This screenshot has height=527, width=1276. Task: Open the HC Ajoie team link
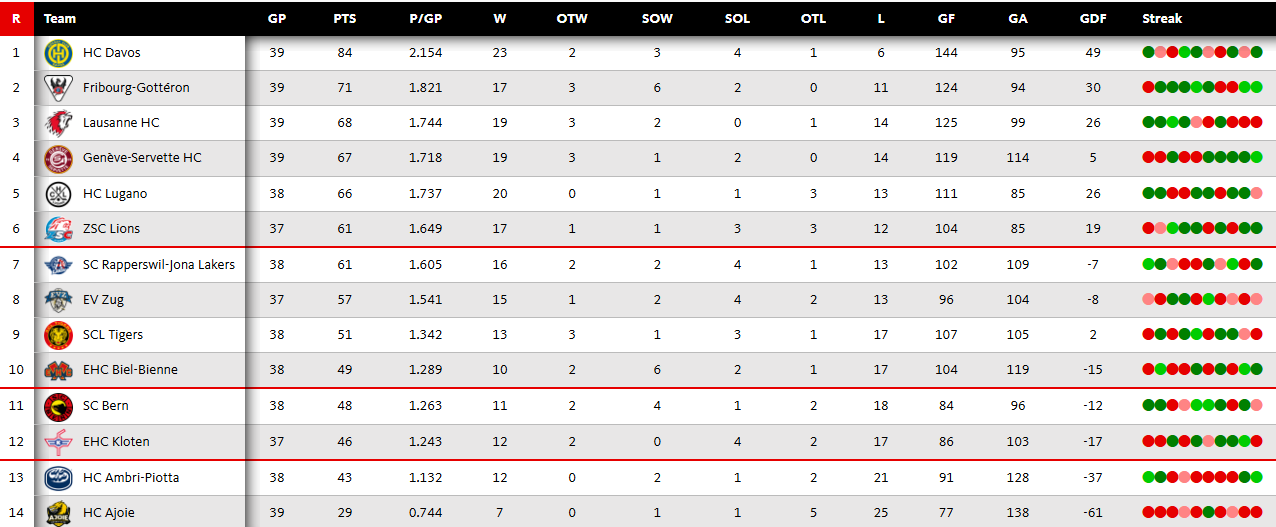coord(108,513)
